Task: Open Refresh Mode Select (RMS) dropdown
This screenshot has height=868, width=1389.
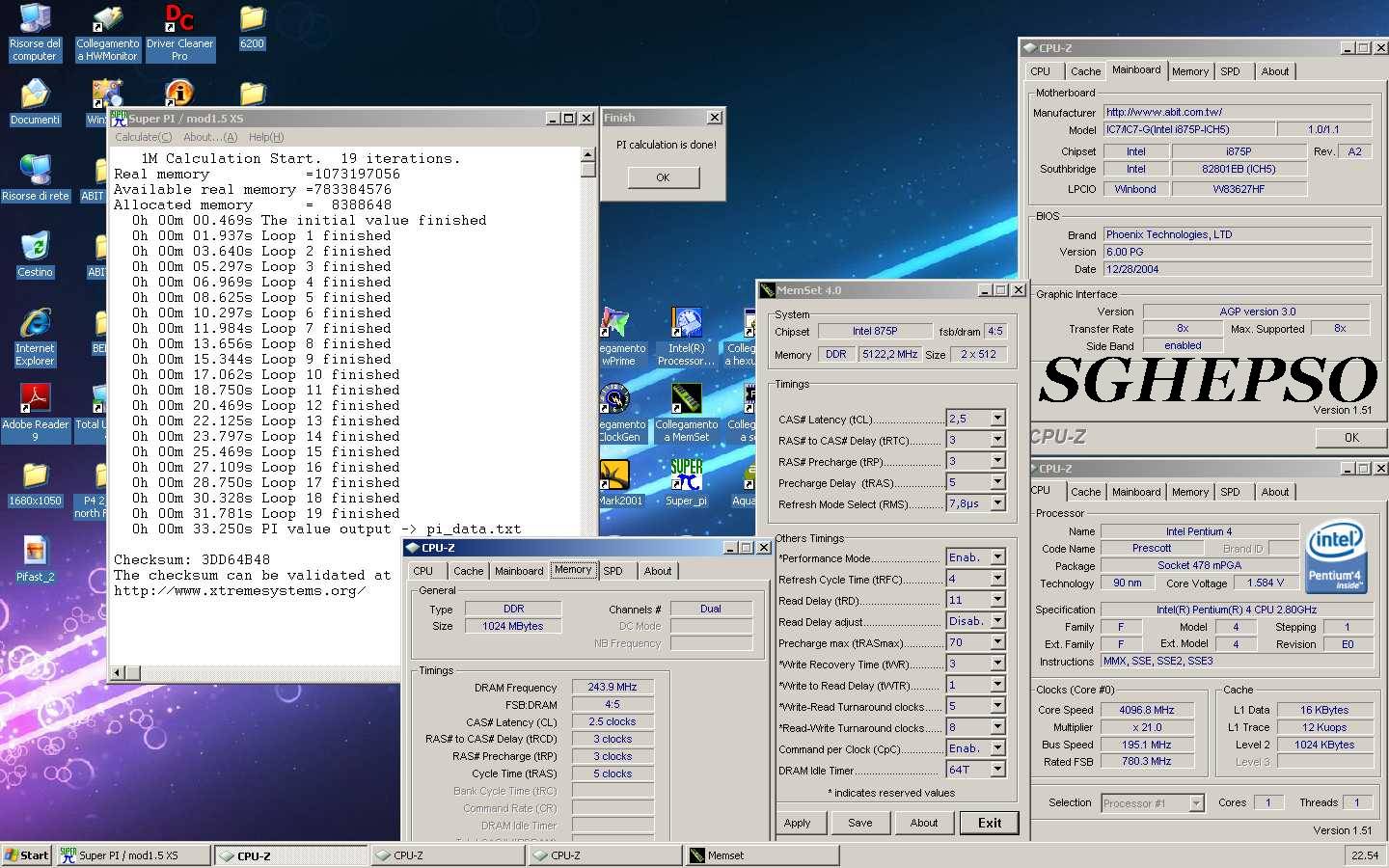Action: [x=997, y=502]
